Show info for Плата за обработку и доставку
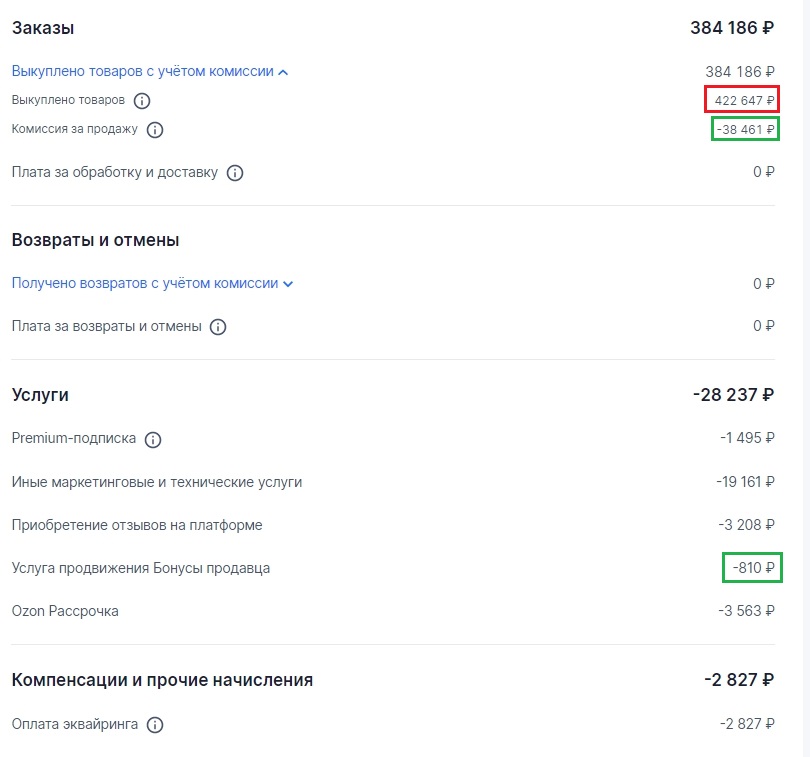810x757 pixels. [235, 173]
